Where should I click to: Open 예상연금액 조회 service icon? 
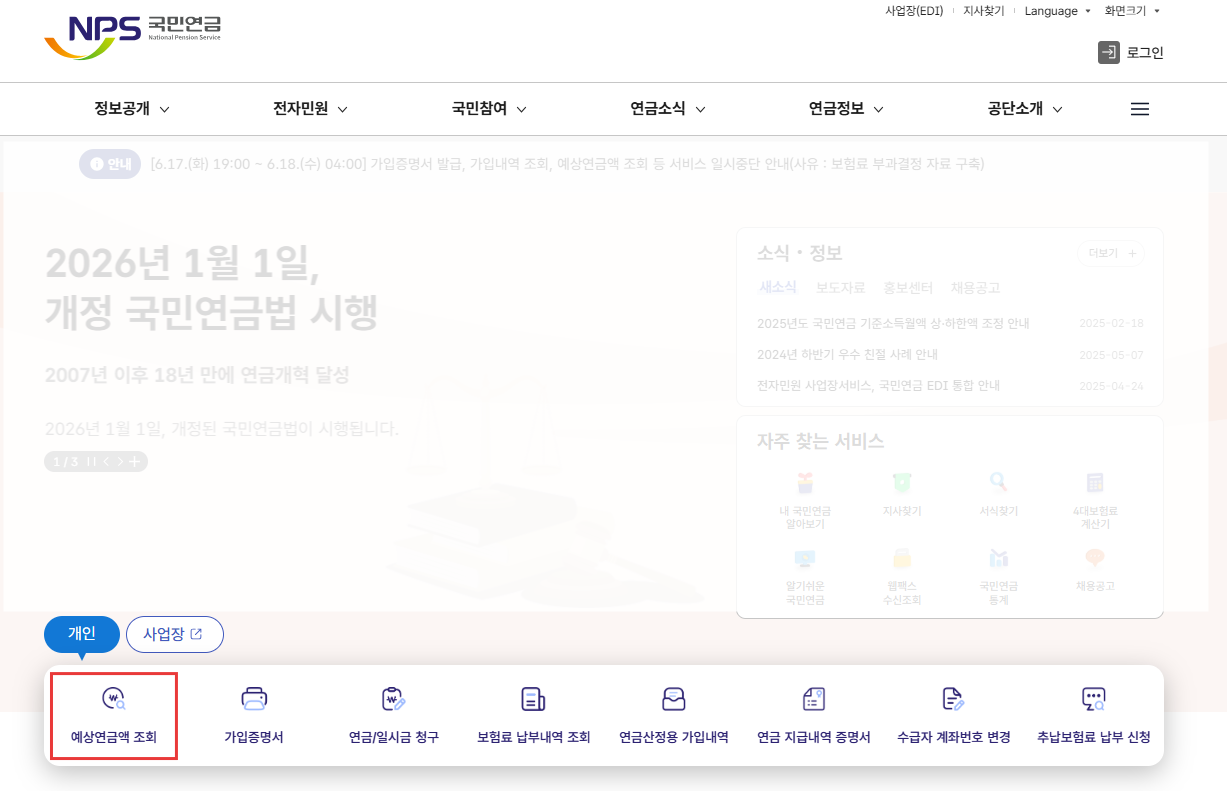(x=113, y=713)
